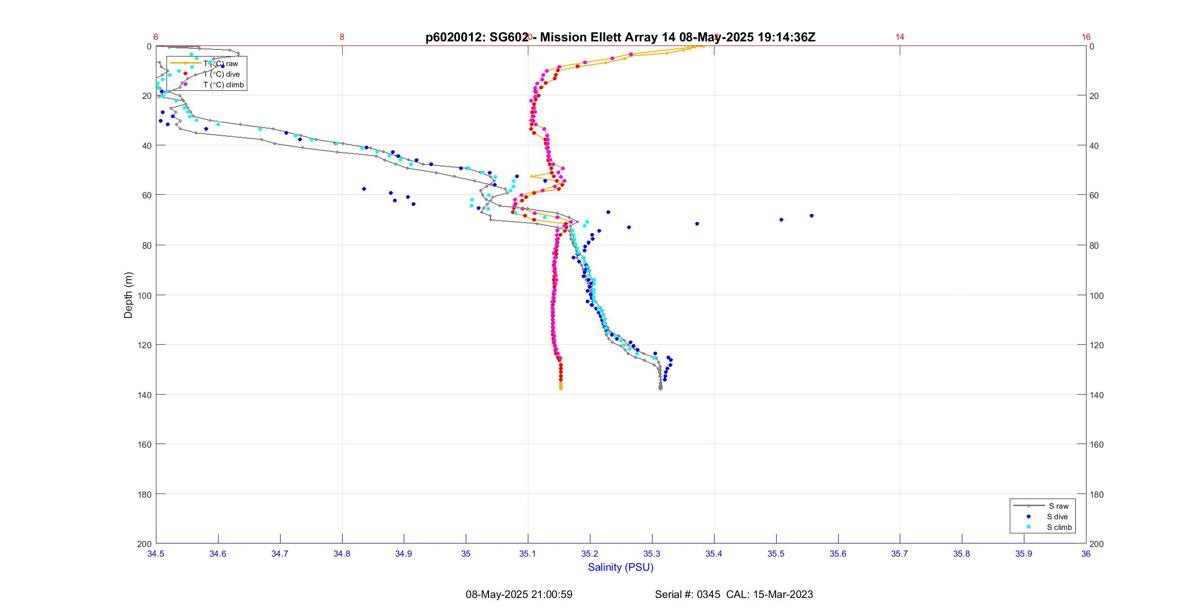This screenshot has width=1200, height=611.
Task: Click salinity tick label '34.5'
Action: point(155,553)
